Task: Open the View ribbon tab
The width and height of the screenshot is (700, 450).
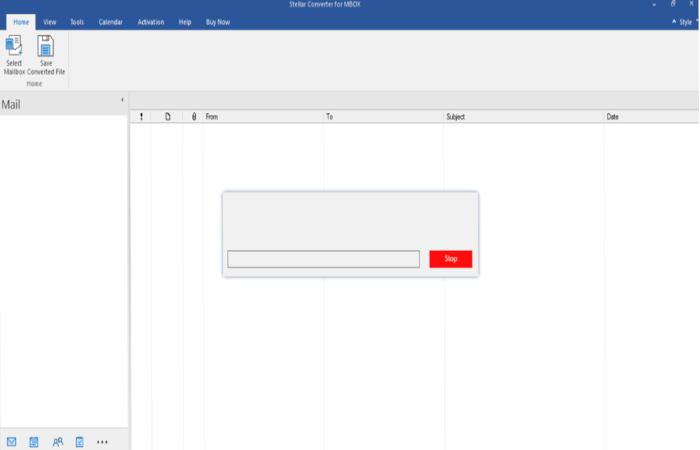Action: tap(50, 22)
